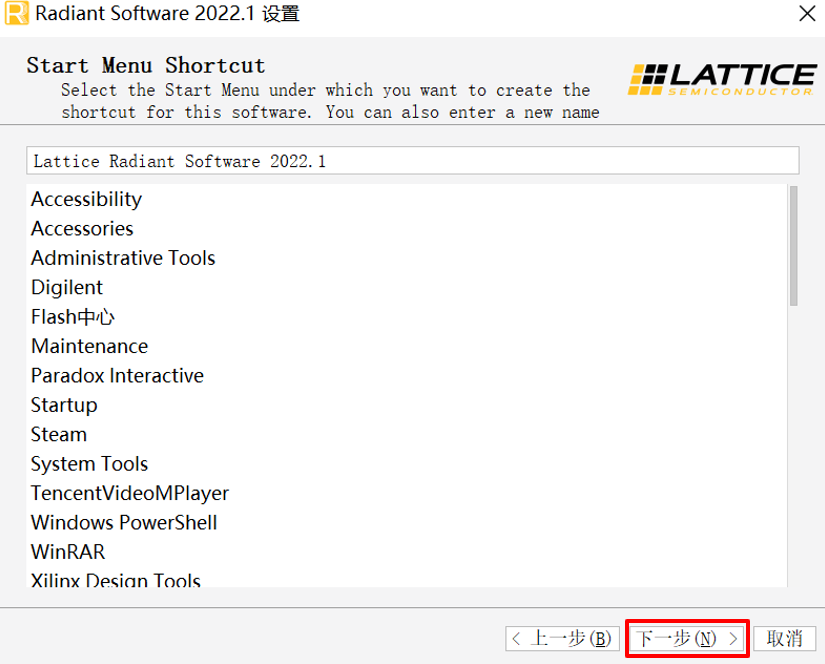Cancel setup with 取消 button
This screenshot has height=664, width=825.
pos(784,639)
